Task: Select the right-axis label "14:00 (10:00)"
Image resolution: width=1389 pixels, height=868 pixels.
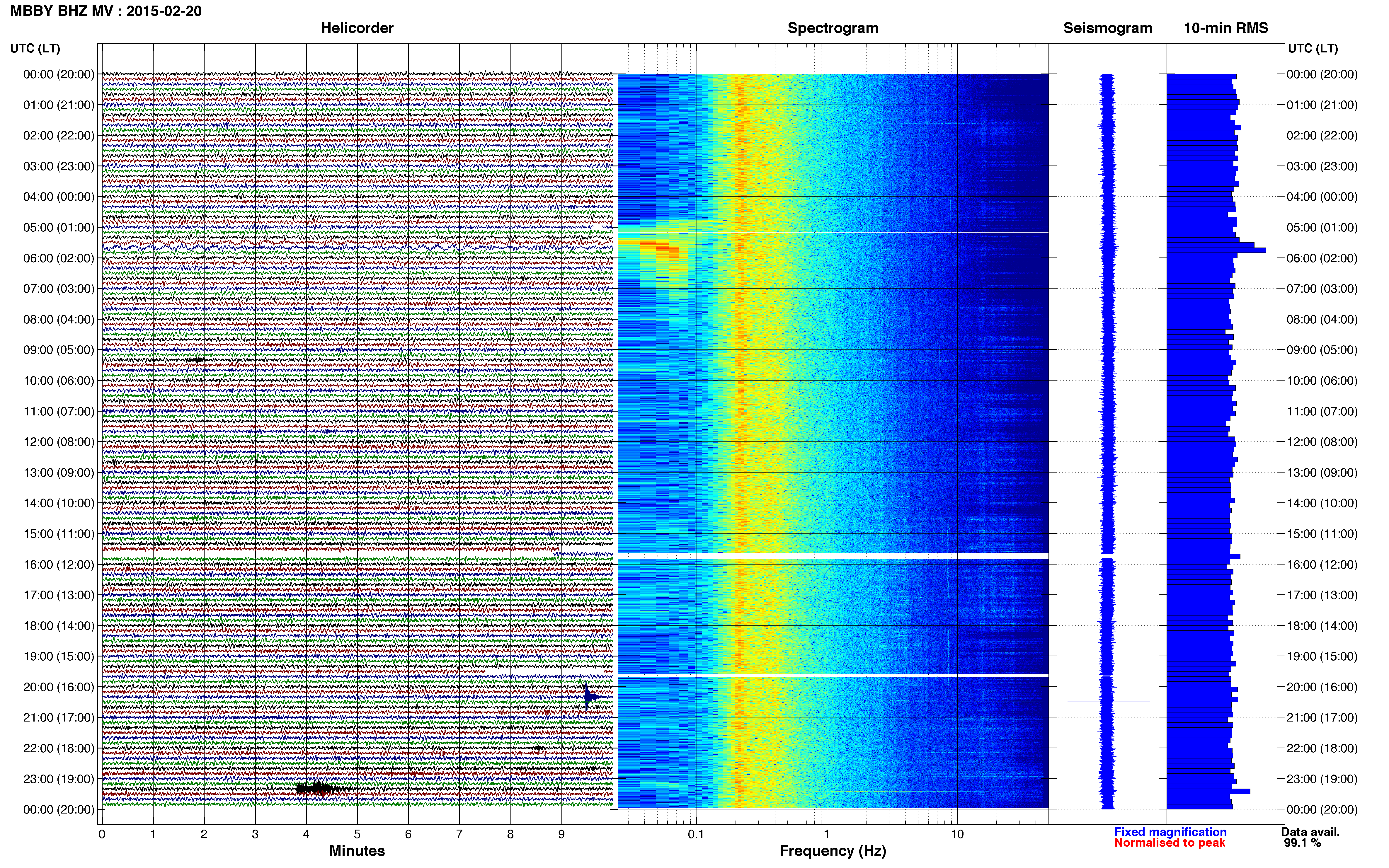Action: click(x=1322, y=503)
